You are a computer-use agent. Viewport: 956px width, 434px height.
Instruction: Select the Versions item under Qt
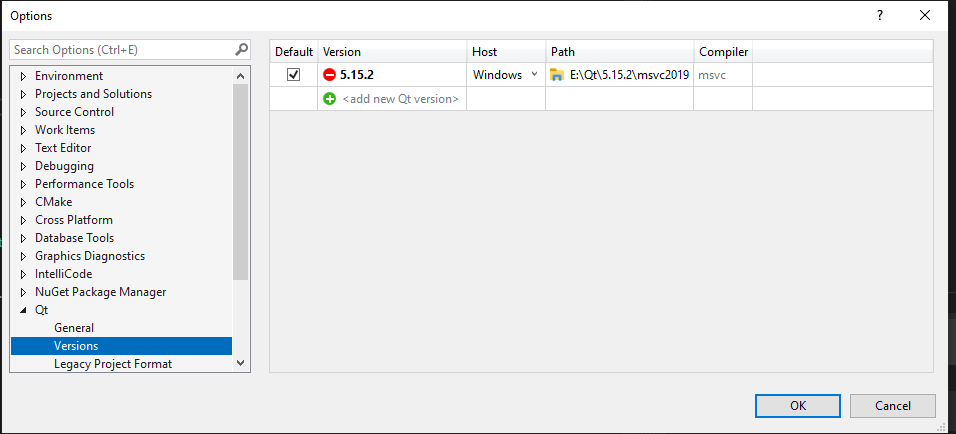pos(121,346)
